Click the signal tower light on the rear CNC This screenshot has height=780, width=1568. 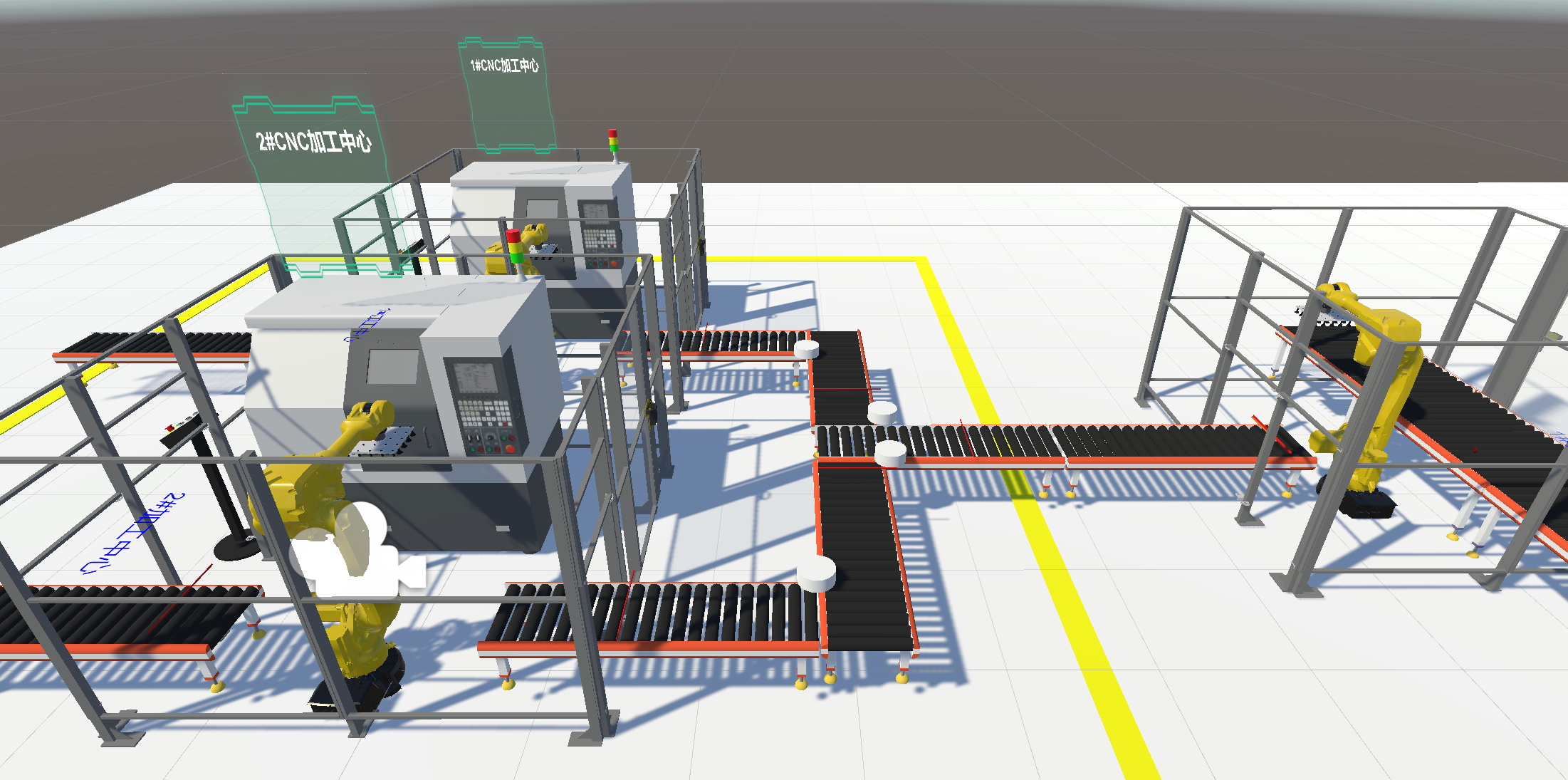click(612, 140)
